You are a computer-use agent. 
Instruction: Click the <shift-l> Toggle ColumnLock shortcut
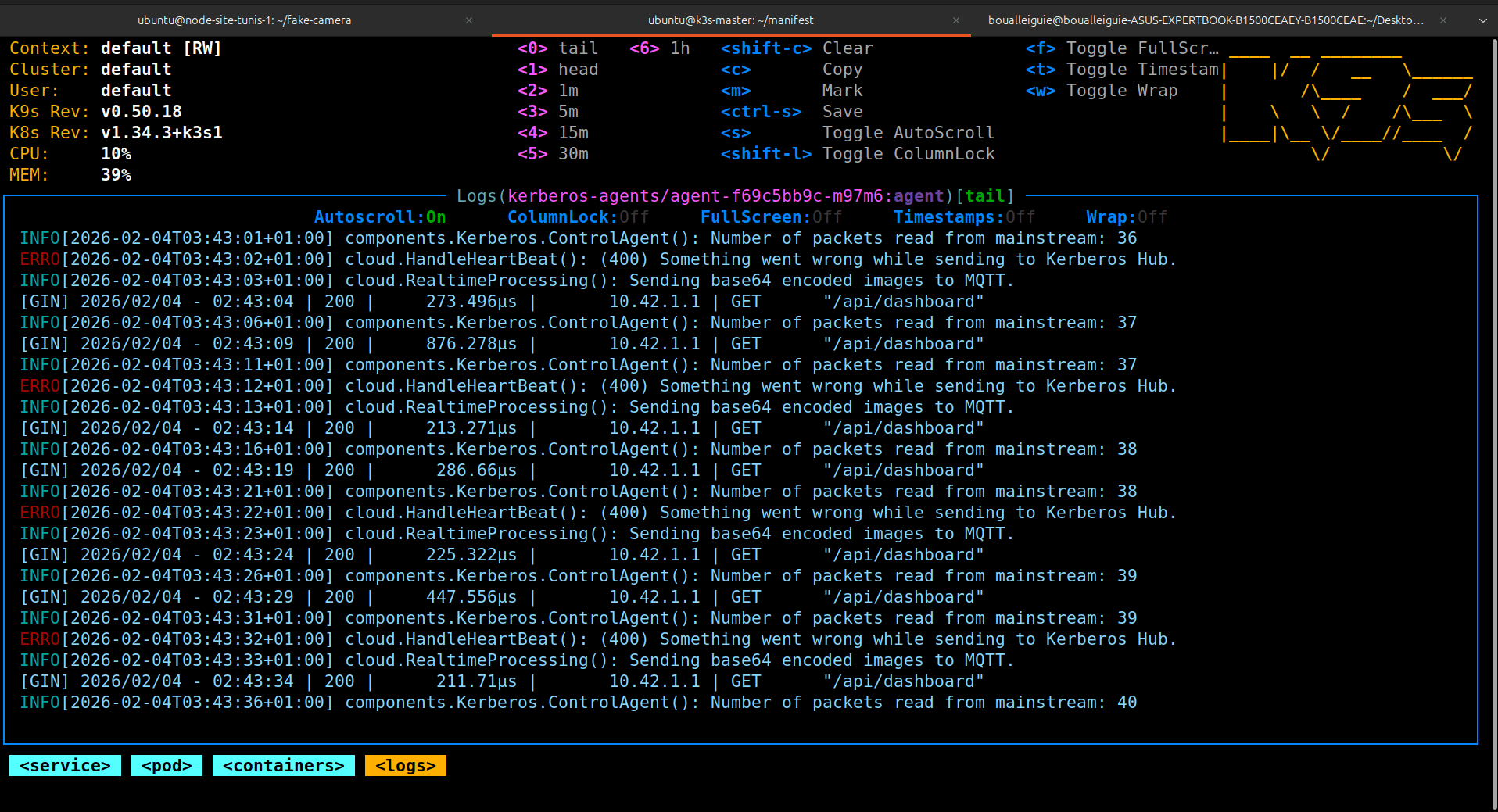pyautogui.click(x=858, y=154)
